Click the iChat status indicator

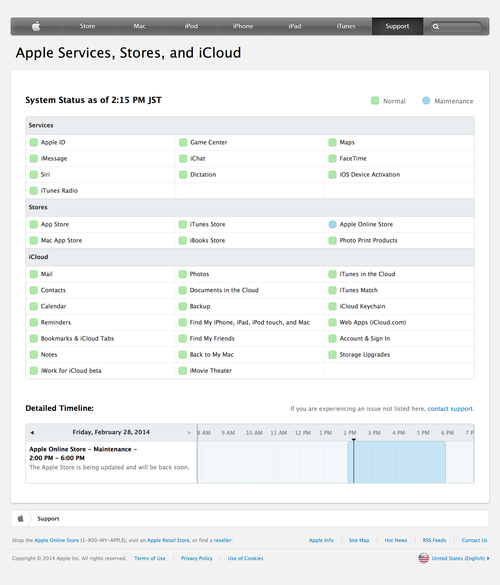pyautogui.click(x=183, y=158)
